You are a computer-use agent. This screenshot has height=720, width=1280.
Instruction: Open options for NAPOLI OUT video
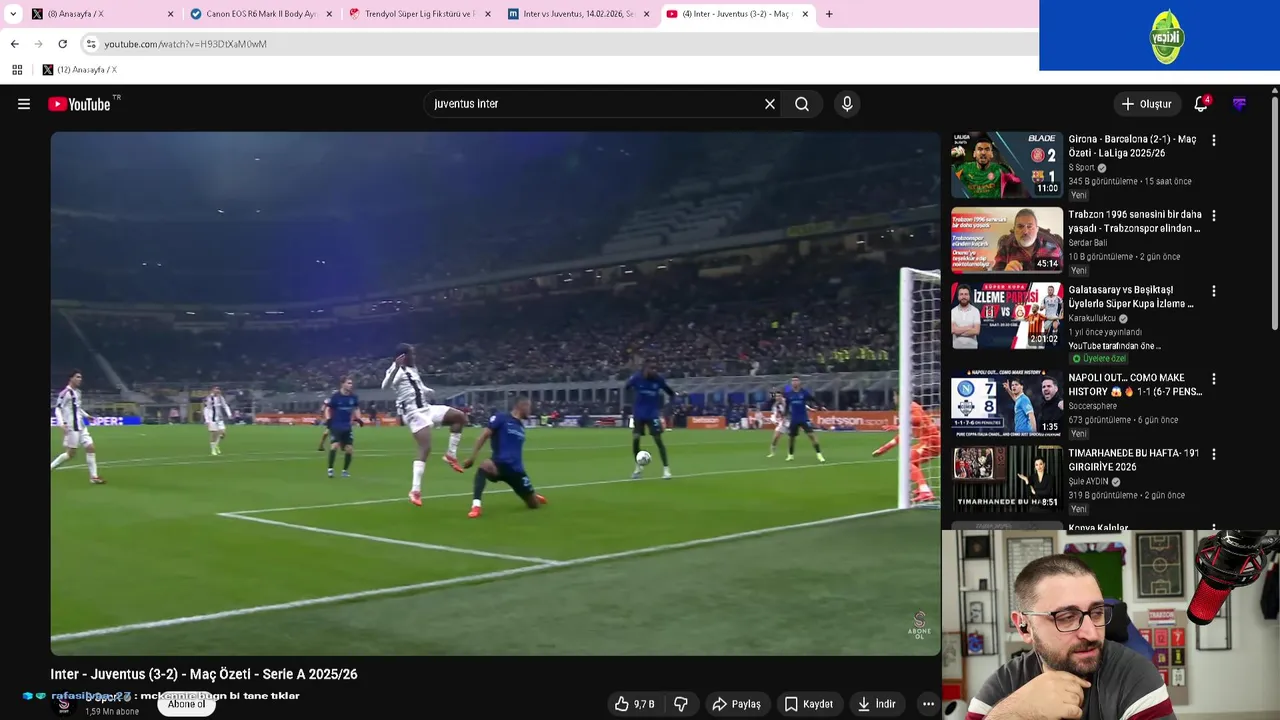[1214, 379]
